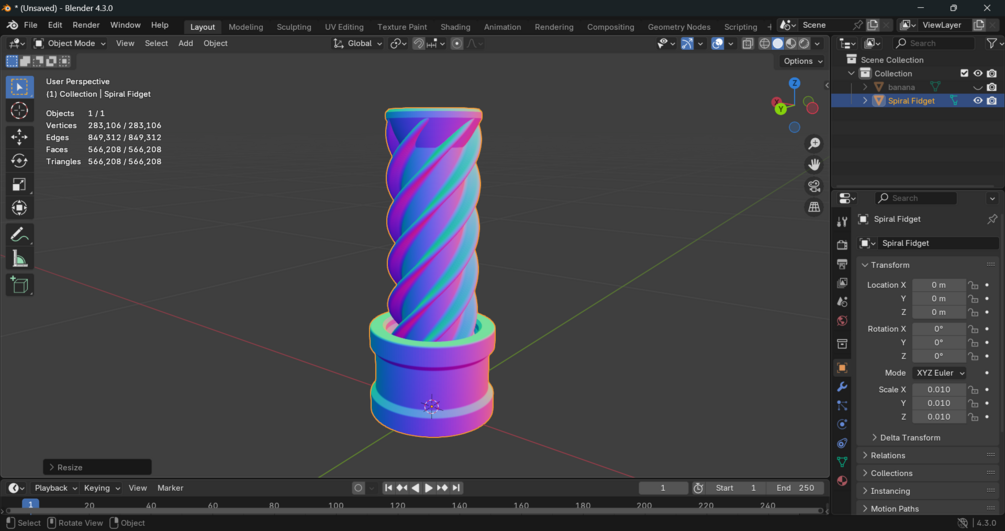Open the Object Mode dropdown
Screen dimensions: 1005x531
69,44
